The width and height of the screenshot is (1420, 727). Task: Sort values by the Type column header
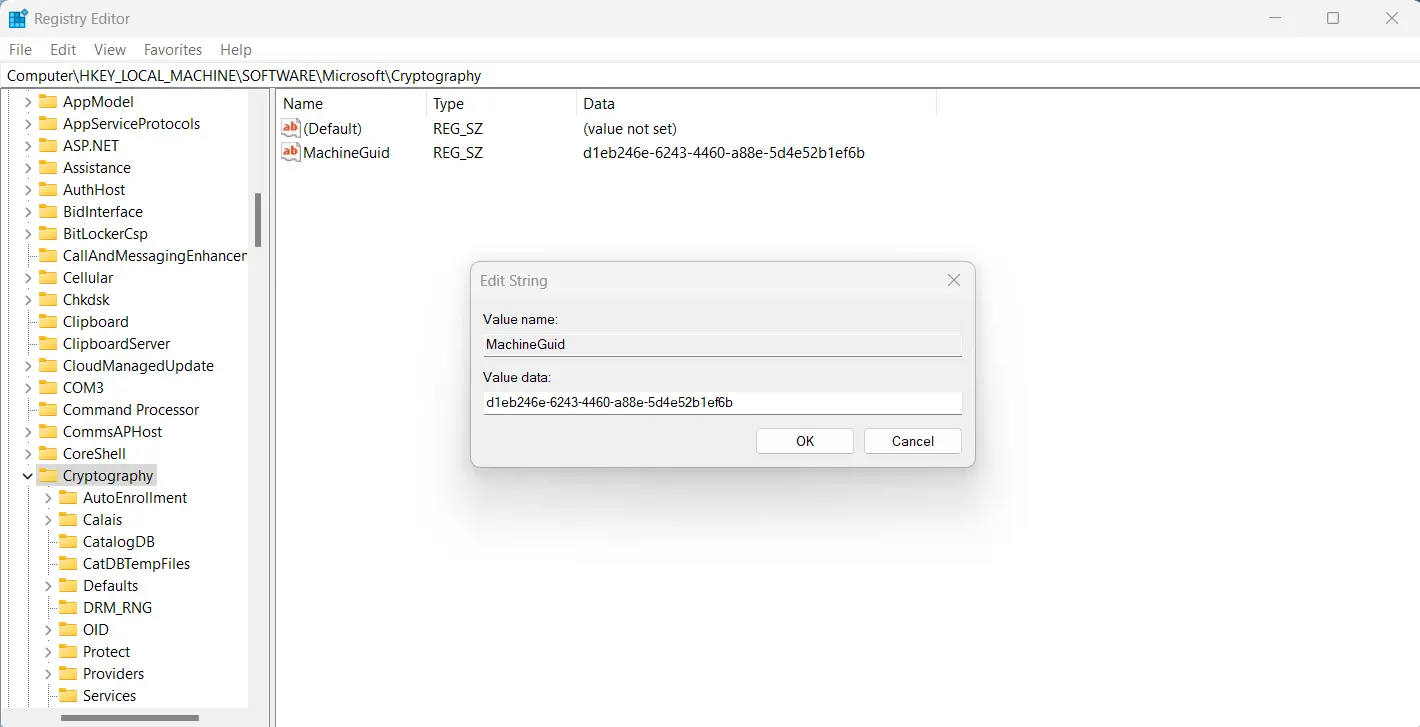click(x=501, y=104)
